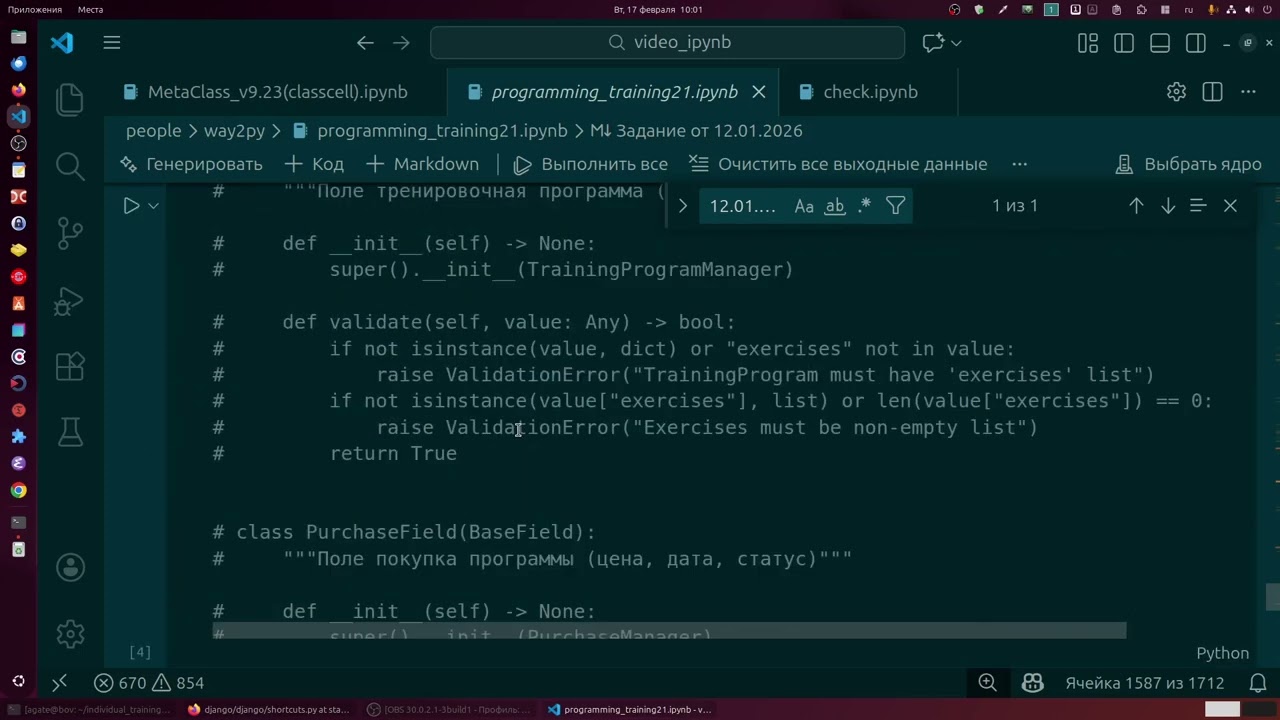Open problems panel showing 670 errors, 854 warnings
The height and width of the screenshot is (720, 1280).
(149, 683)
